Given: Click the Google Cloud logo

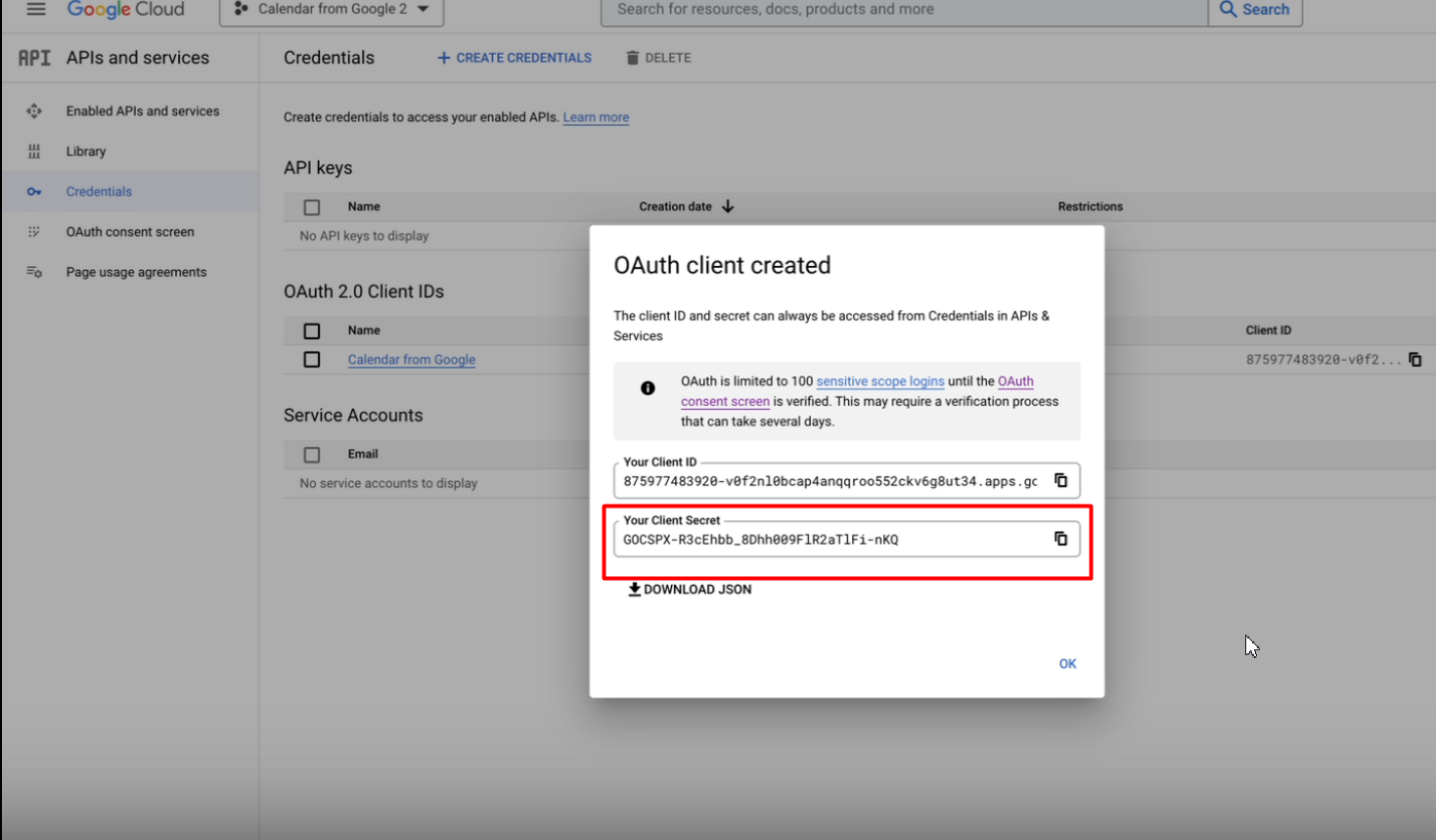Looking at the screenshot, I should tap(125, 10).
